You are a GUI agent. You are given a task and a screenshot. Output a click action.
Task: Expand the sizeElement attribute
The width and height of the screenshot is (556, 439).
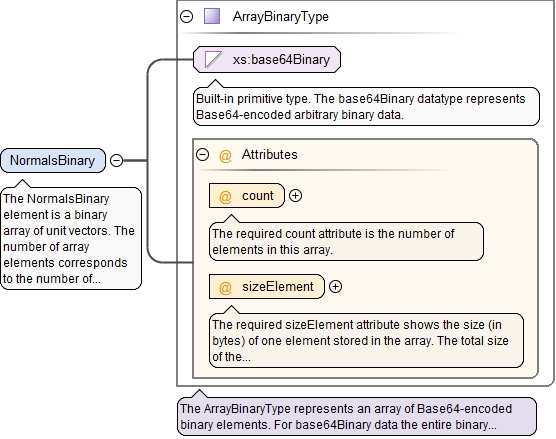pos(335,287)
